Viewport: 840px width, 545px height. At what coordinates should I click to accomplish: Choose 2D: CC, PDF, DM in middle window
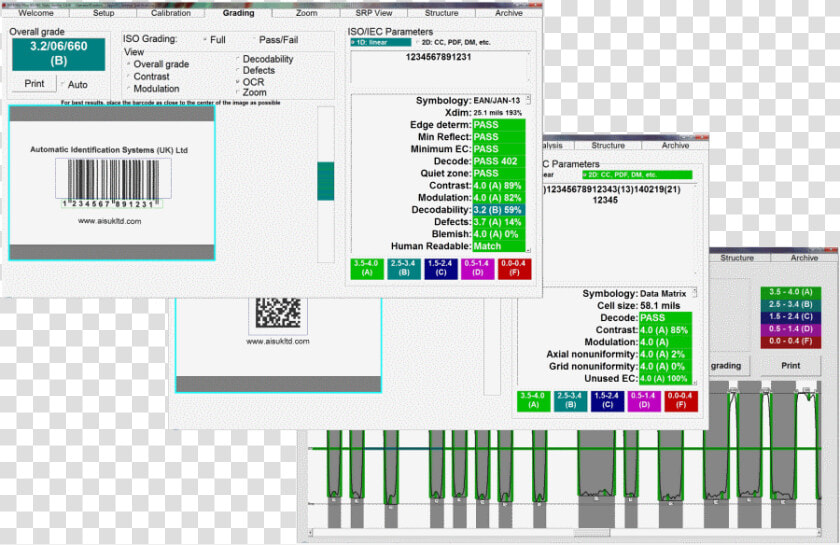click(x=638, y=175)
